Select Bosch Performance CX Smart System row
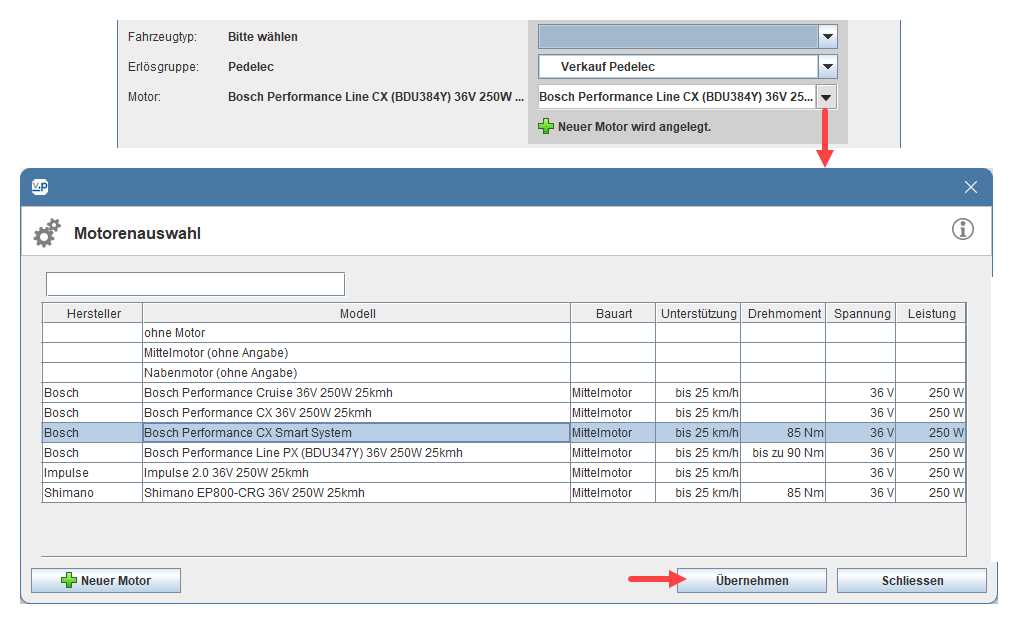1018x624 pixels. 504,433
